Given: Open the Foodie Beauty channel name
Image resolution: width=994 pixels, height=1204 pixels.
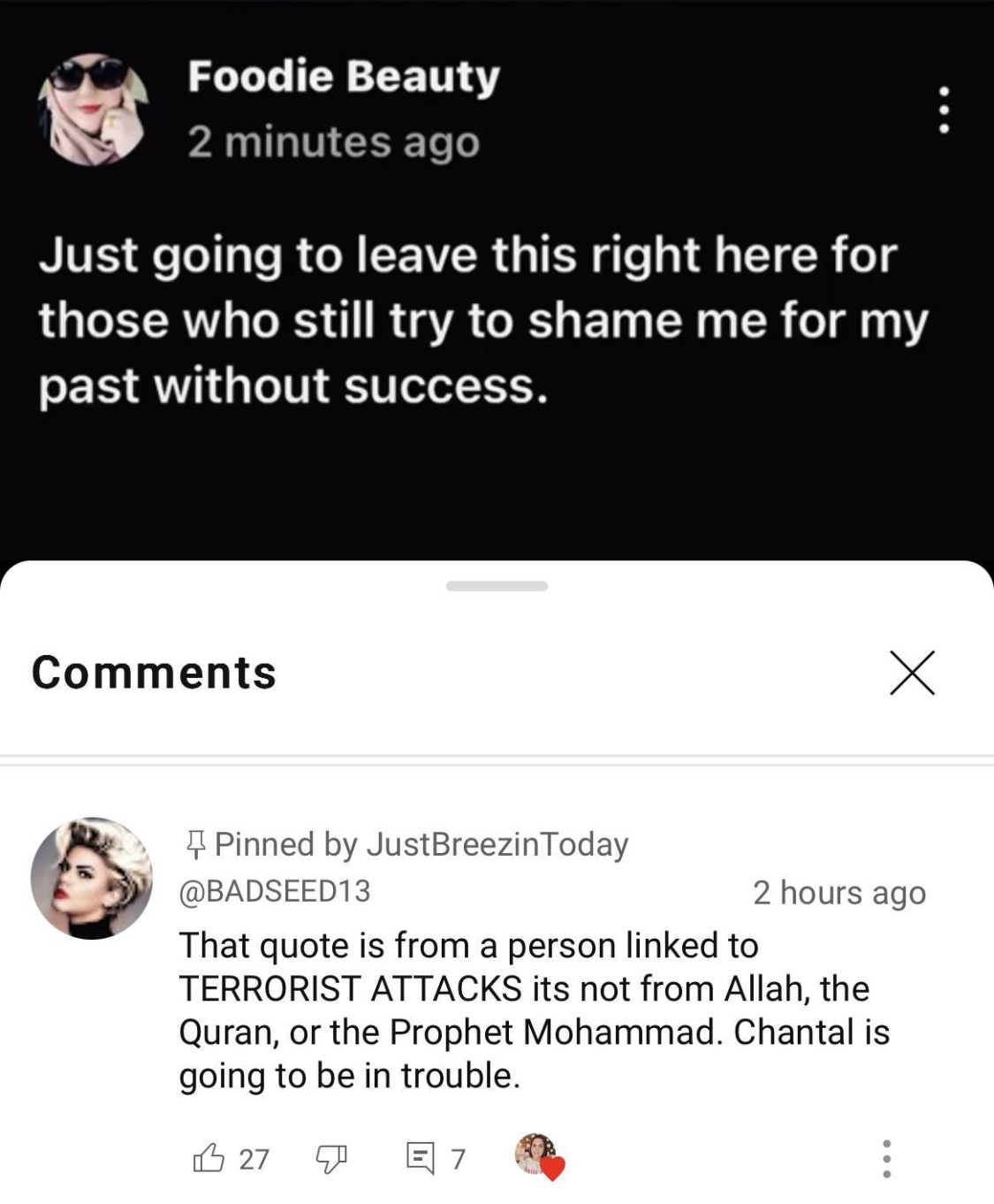Looking at the screenshot, I should (x=344, y=77).
